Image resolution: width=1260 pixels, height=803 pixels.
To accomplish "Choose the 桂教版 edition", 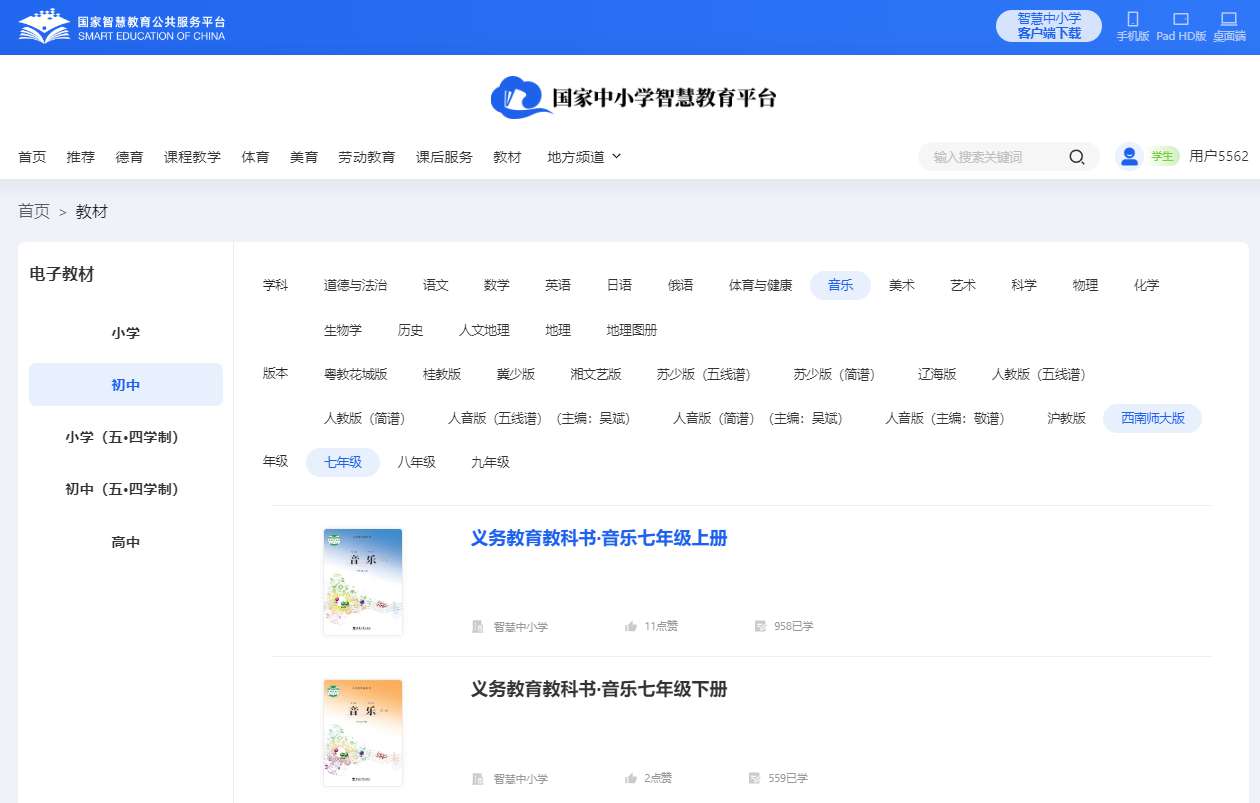I will [x=442, y=374].
